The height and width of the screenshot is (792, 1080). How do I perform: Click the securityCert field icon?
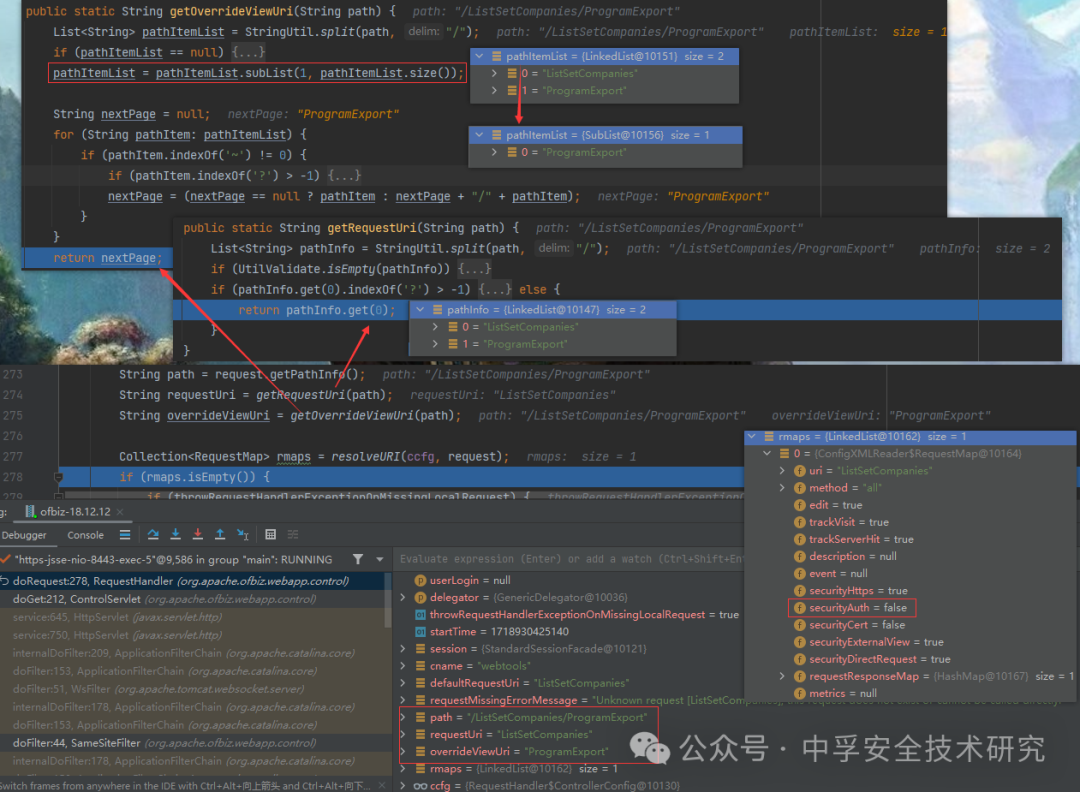click(x=800, y=625)
